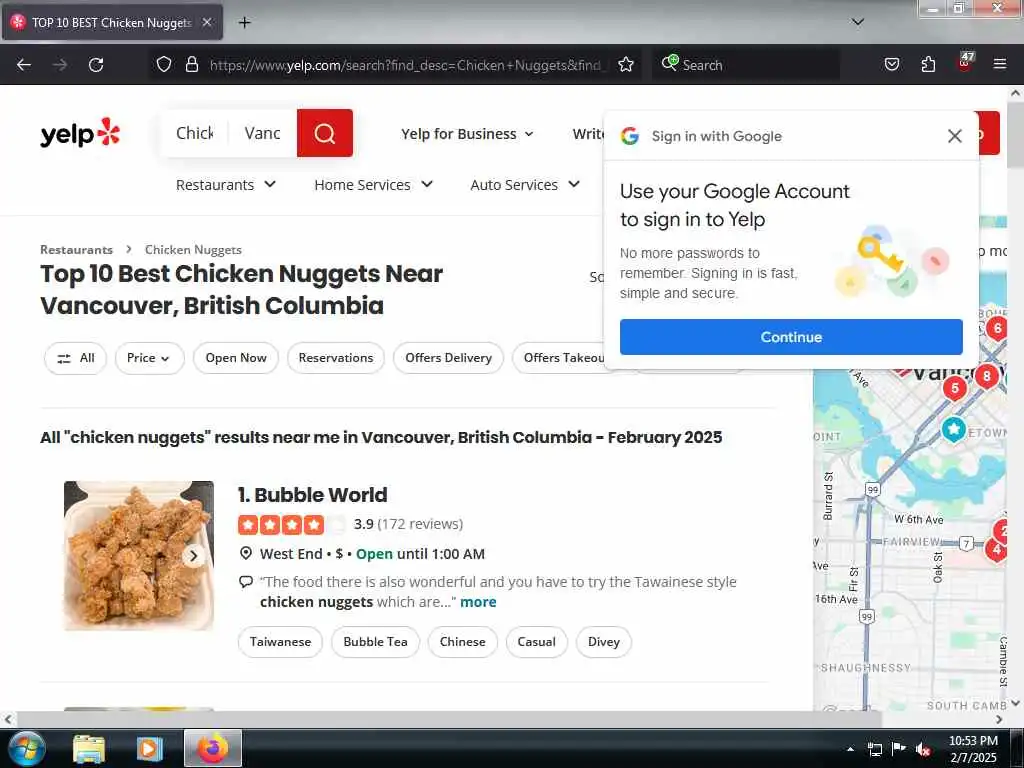Click the teal star map marker
This screenshot has width=1024, height=768.
tap(953, 430)
